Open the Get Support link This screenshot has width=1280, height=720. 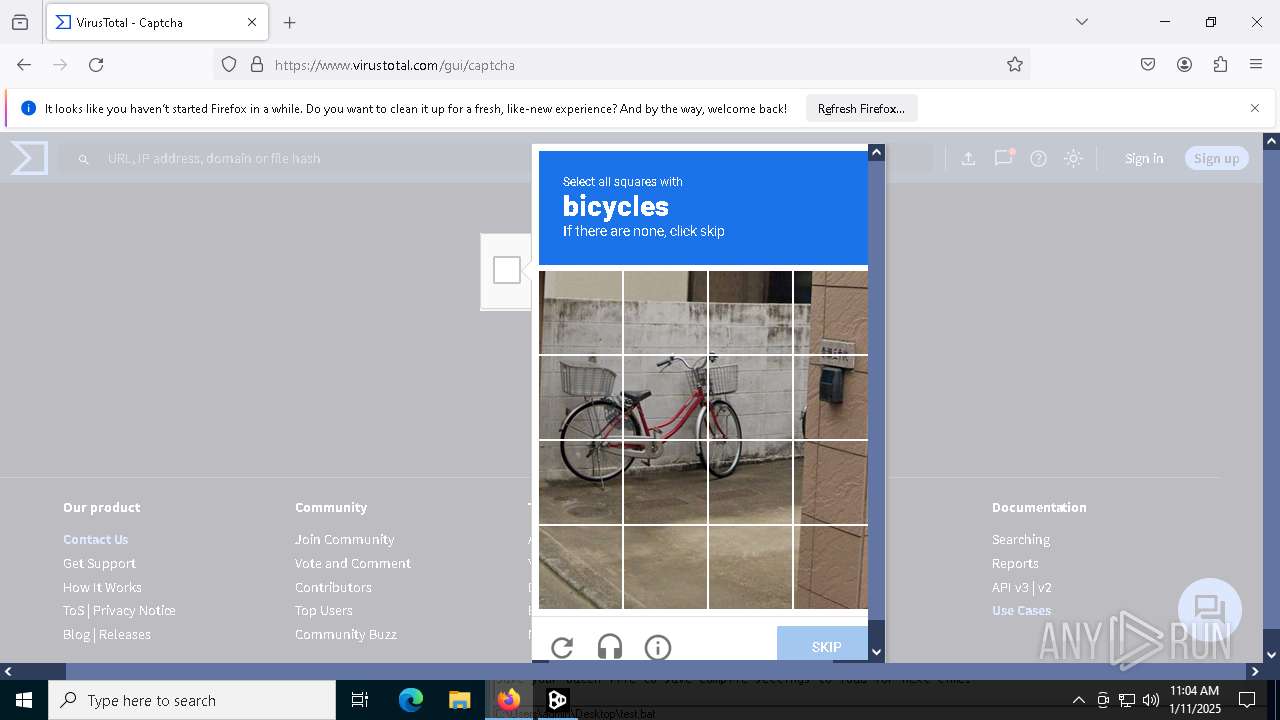pyautogui.click(x=99, y=563)
